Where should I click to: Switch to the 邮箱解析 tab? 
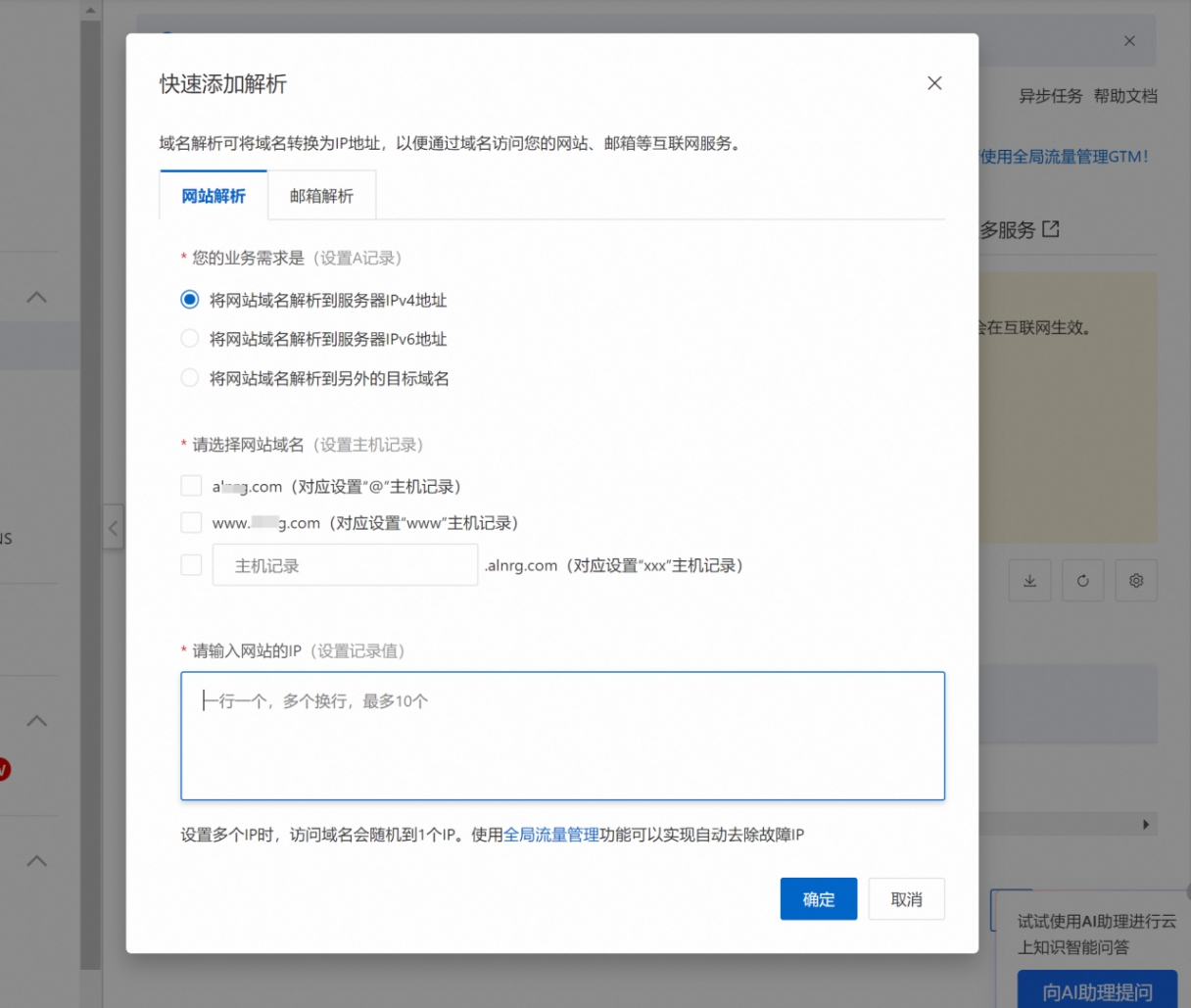pyautogui.click(x=321, y=196)
